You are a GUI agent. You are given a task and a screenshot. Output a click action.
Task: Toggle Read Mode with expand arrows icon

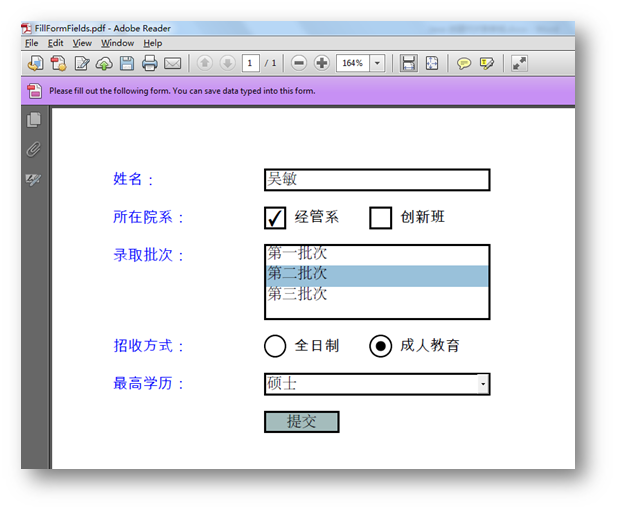519,63
